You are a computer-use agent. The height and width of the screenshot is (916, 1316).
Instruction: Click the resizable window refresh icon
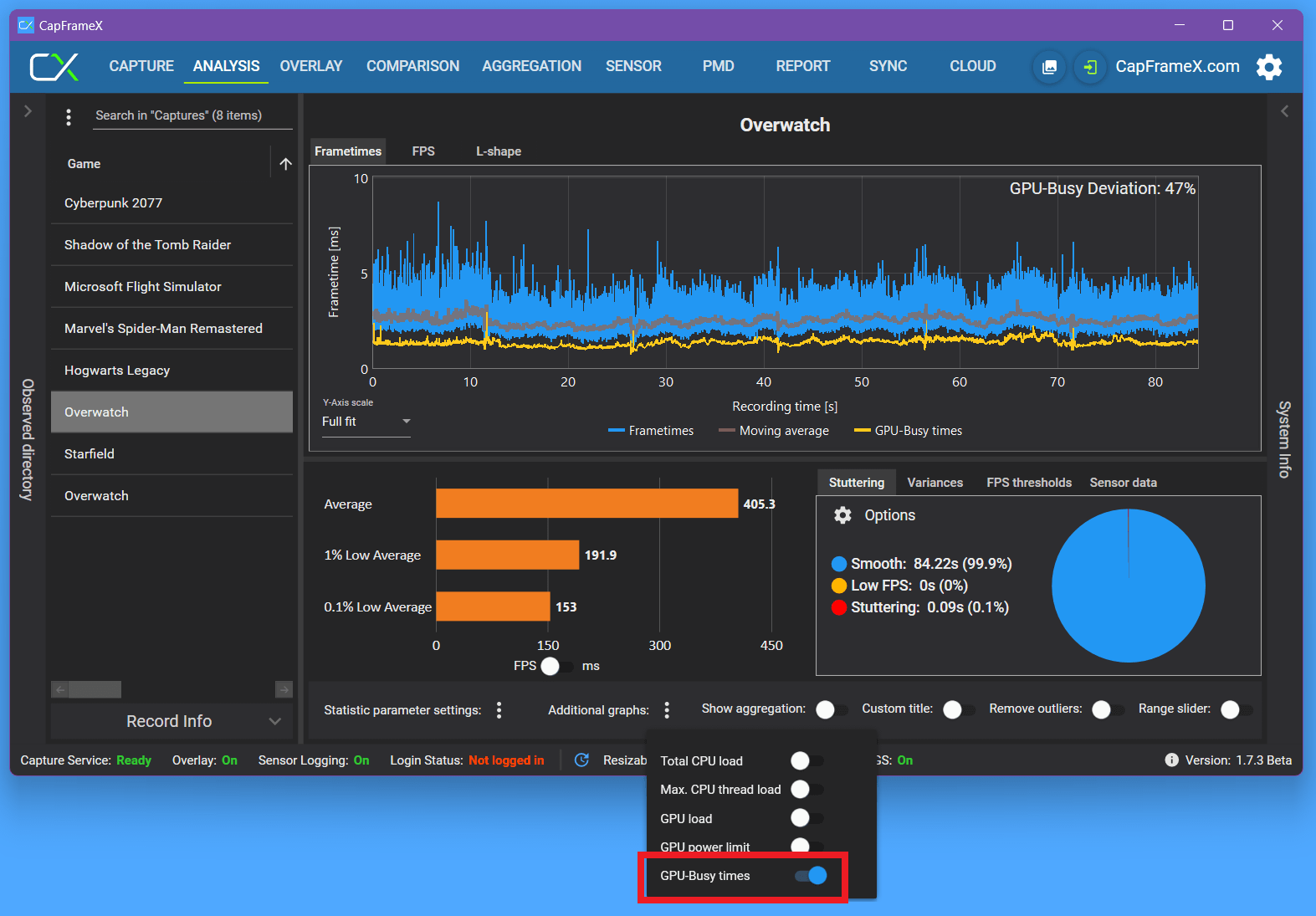pyautogui.click(x=582, y=760)
